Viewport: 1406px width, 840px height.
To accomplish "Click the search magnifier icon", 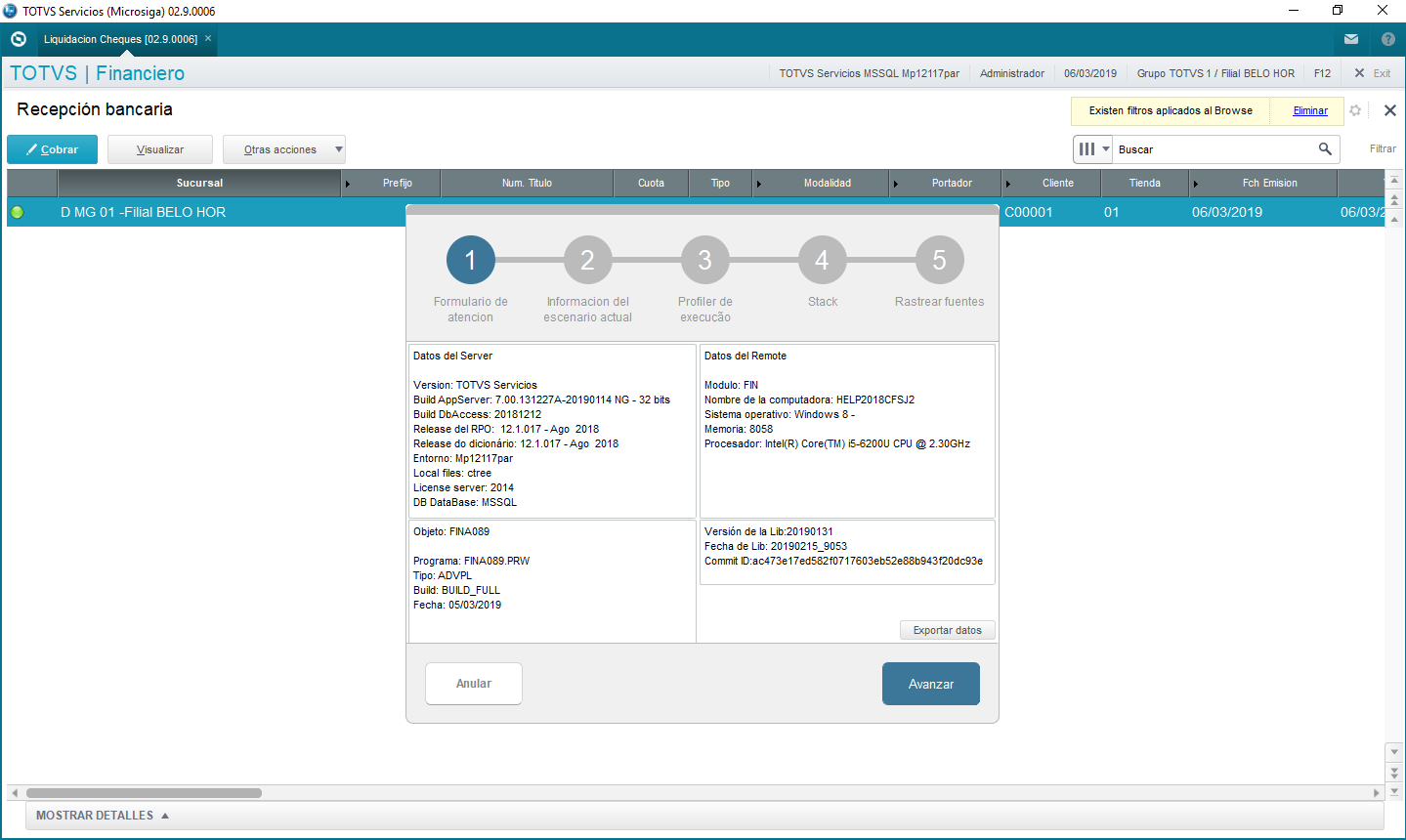I will pyautogui.click(x=1325, y=148).
